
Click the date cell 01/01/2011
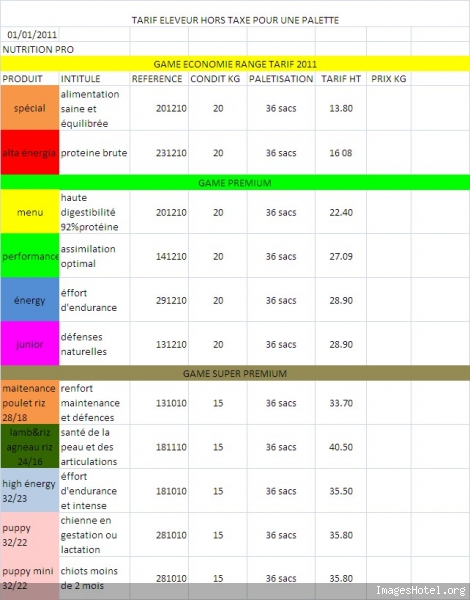pyautogui.click(x=32, y=35)
